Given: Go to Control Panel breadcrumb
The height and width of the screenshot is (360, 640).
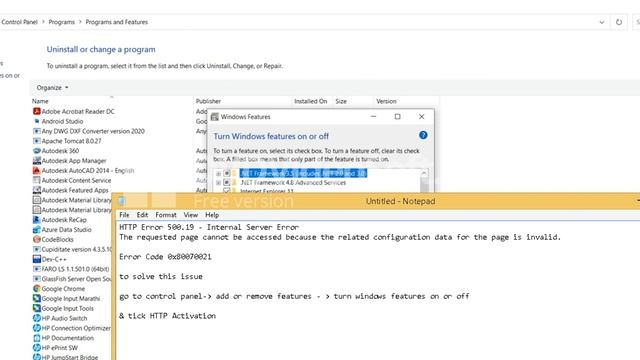Looking at the screenshot, I should [x=19, y=22].
